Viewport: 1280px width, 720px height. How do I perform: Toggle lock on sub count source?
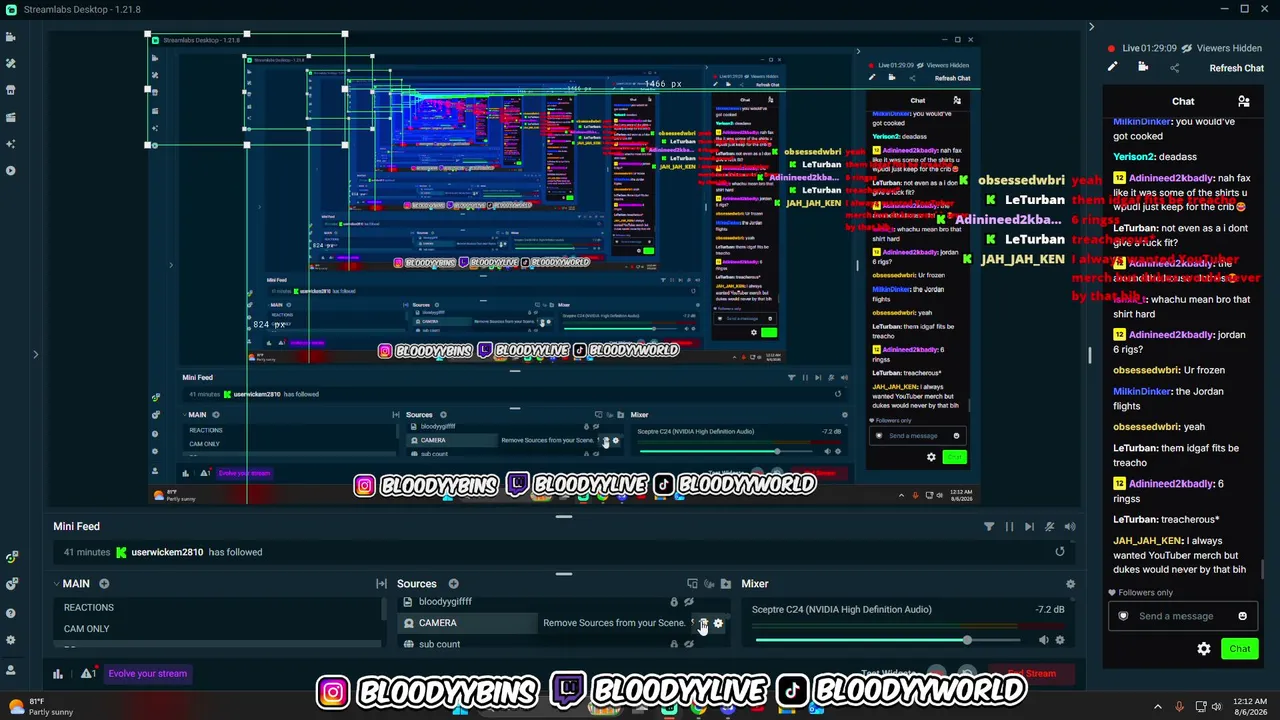674,644
